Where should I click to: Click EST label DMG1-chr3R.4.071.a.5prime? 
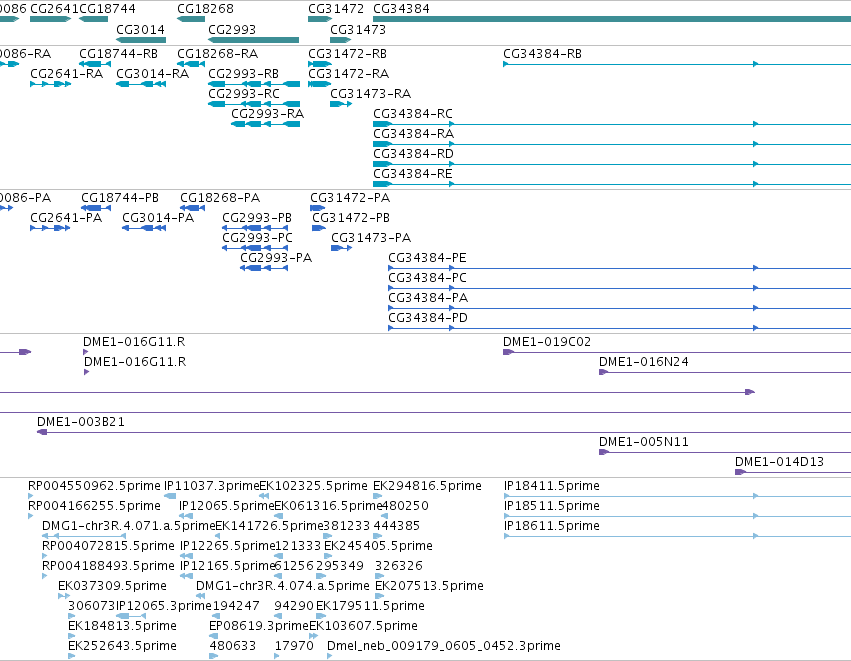(x=129, y=526)
